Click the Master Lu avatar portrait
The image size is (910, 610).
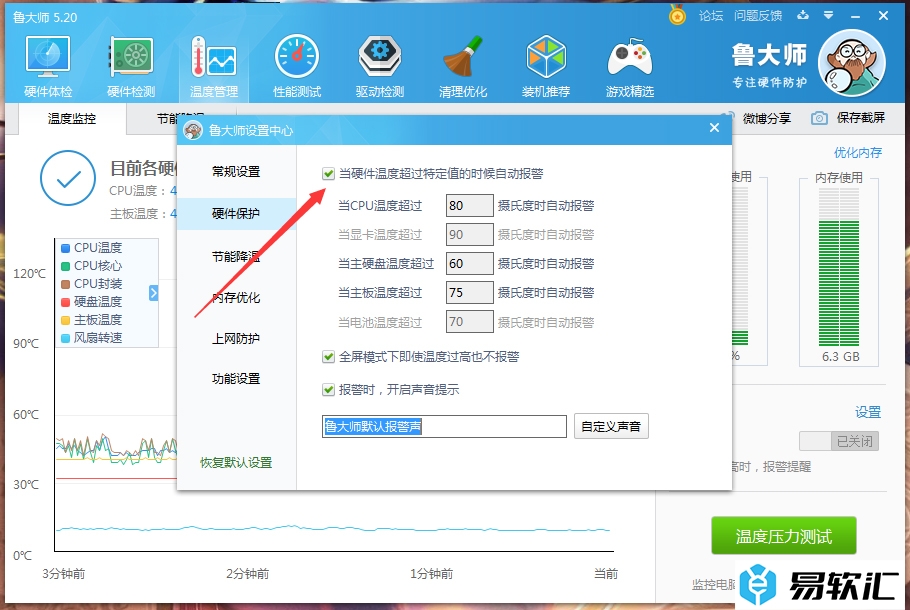(x=851, y=63)
